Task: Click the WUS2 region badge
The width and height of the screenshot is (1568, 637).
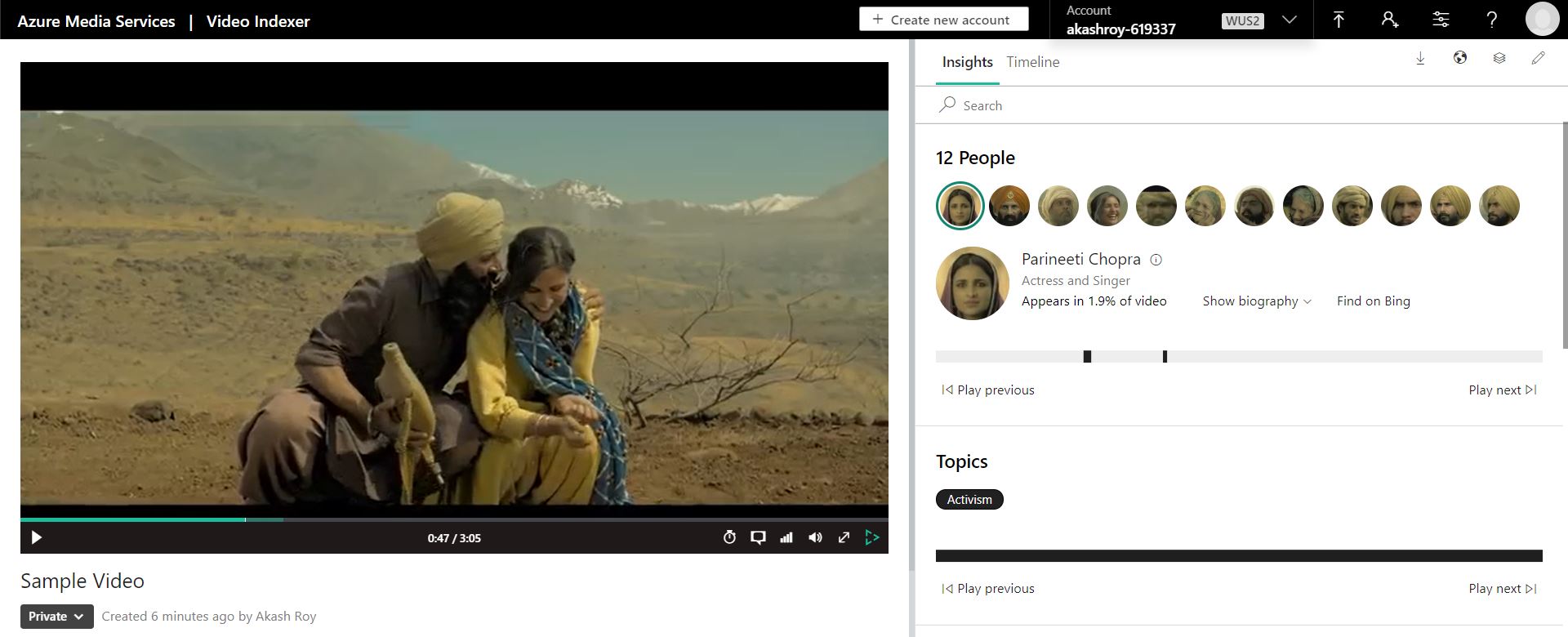Action: pos(1242,21)
